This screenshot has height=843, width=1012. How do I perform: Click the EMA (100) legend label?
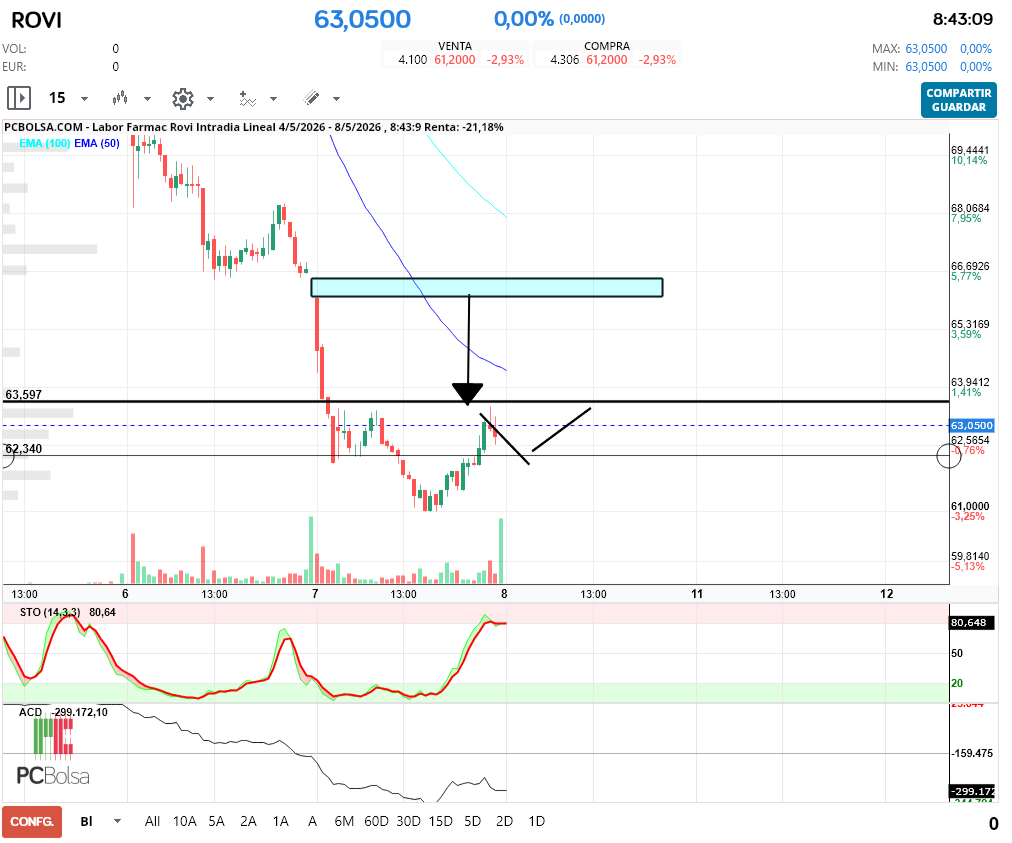point(45,143)
